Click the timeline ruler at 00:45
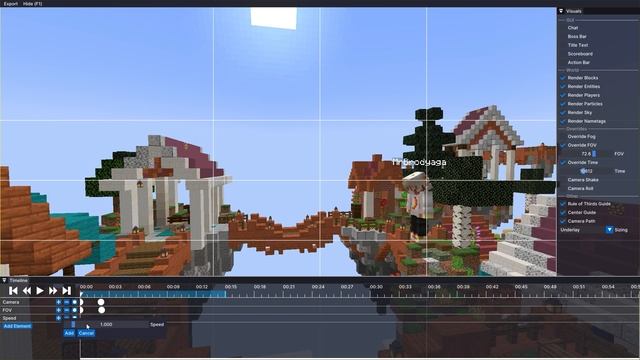This screenshot has height=360, width=640. pos(521,287)
